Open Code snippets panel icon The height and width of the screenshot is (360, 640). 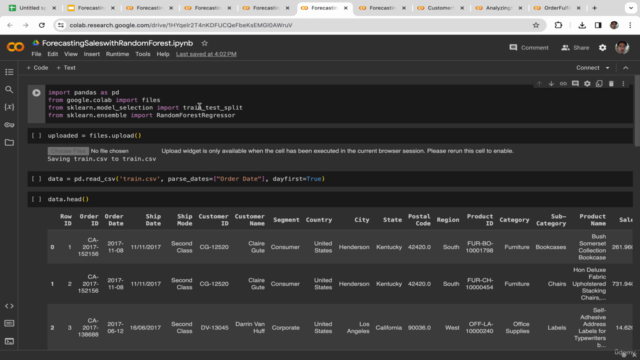[x=9, y=306]
